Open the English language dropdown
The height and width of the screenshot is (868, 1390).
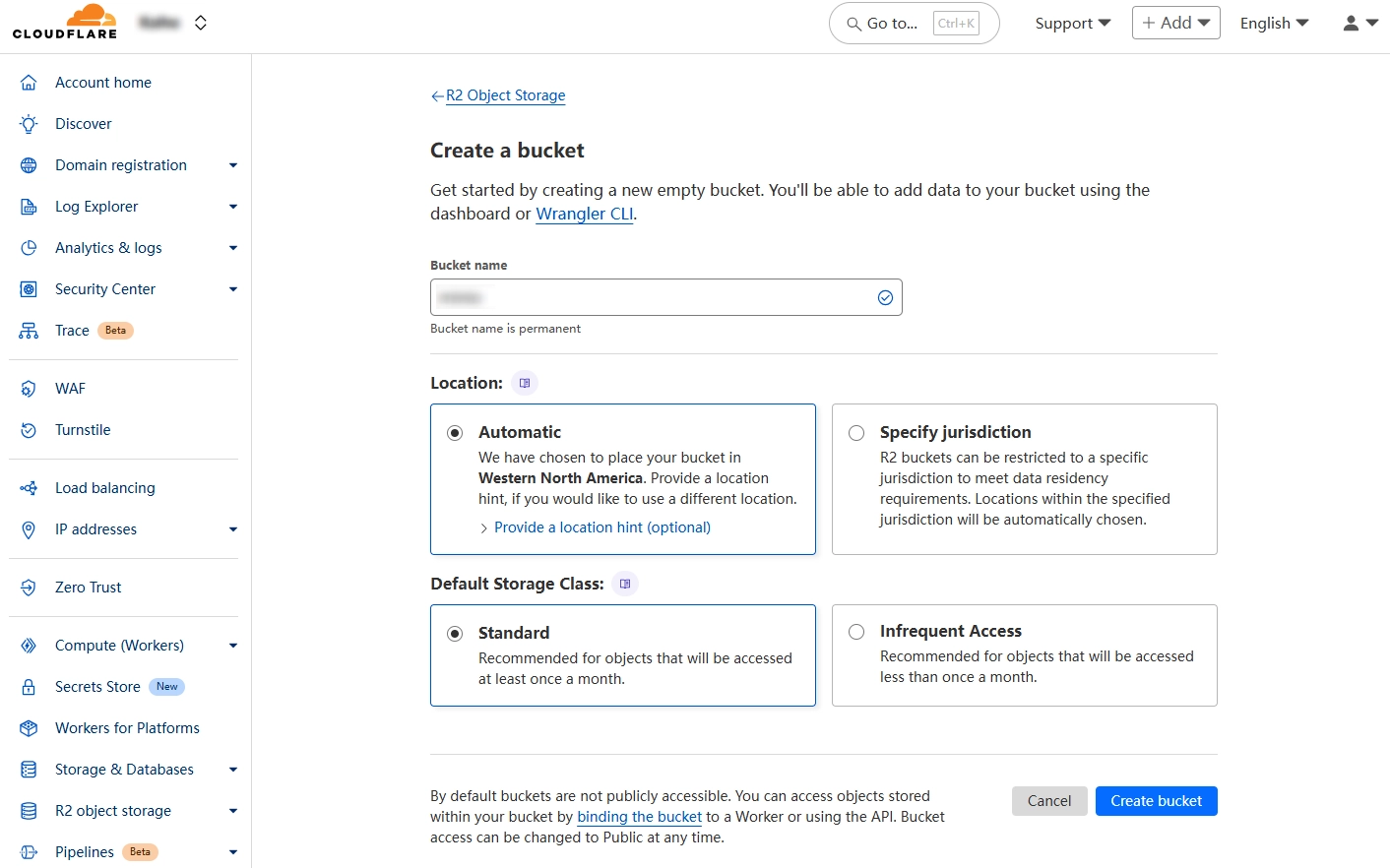click(1273, 23)
